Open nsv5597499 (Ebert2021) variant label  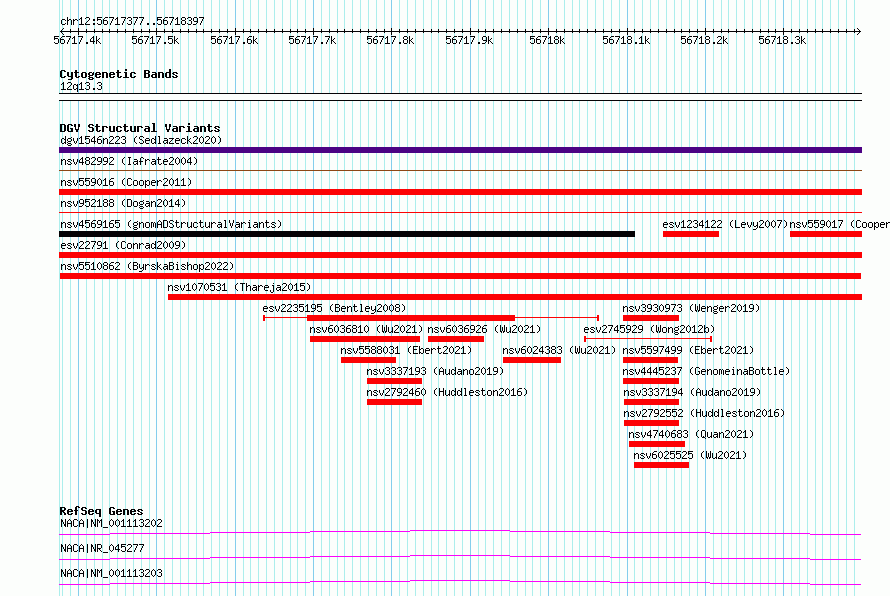pyautogui.click(x=688, y=350)
